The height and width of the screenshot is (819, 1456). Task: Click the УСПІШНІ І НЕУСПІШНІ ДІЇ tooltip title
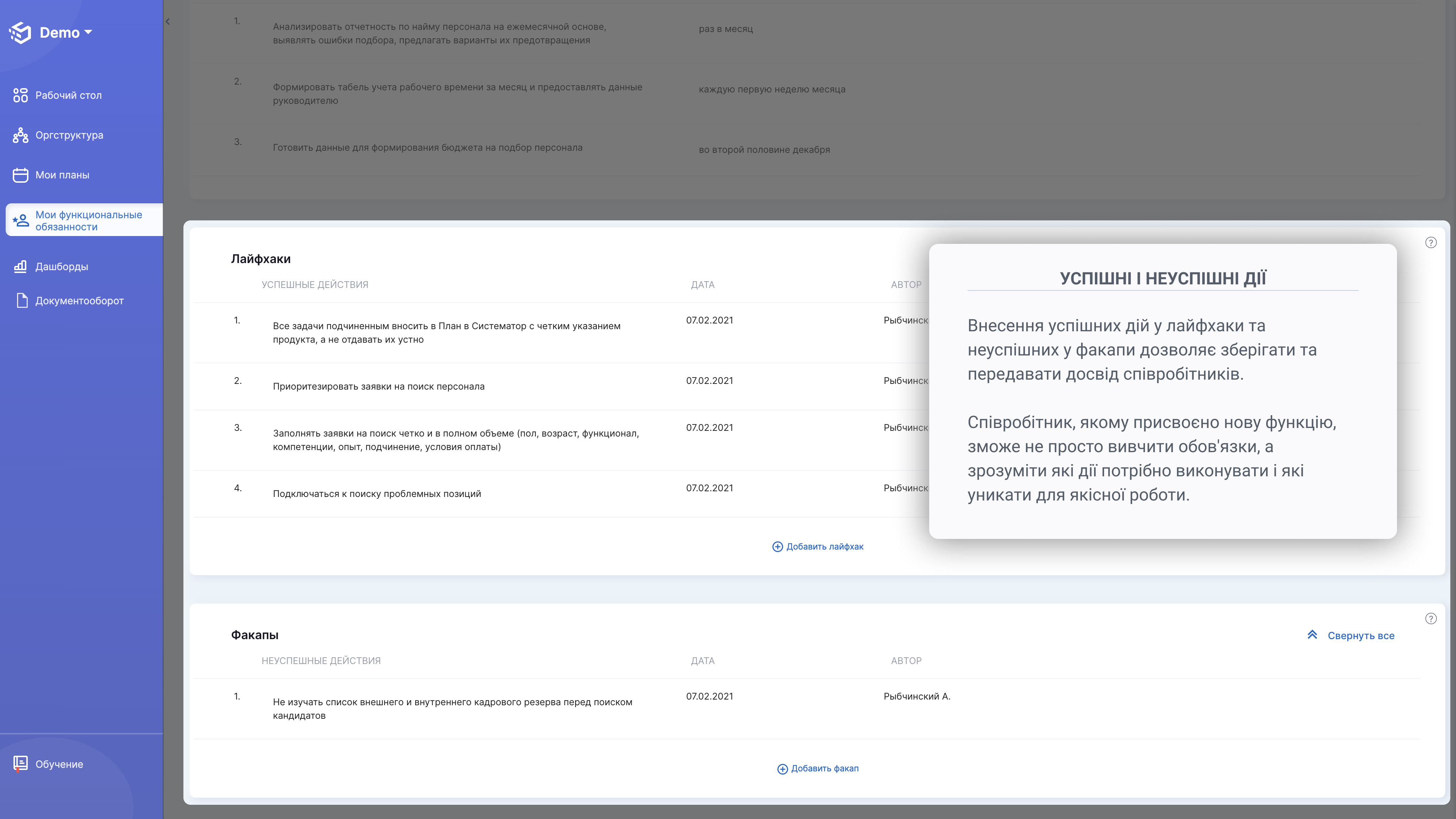(x=1163, y=279)
